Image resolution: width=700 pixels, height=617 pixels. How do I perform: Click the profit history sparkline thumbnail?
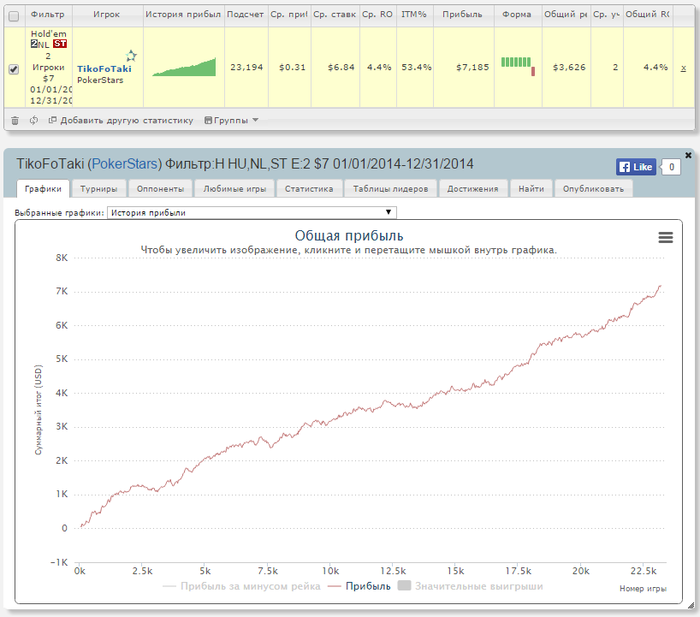click(x=184, y=67)
